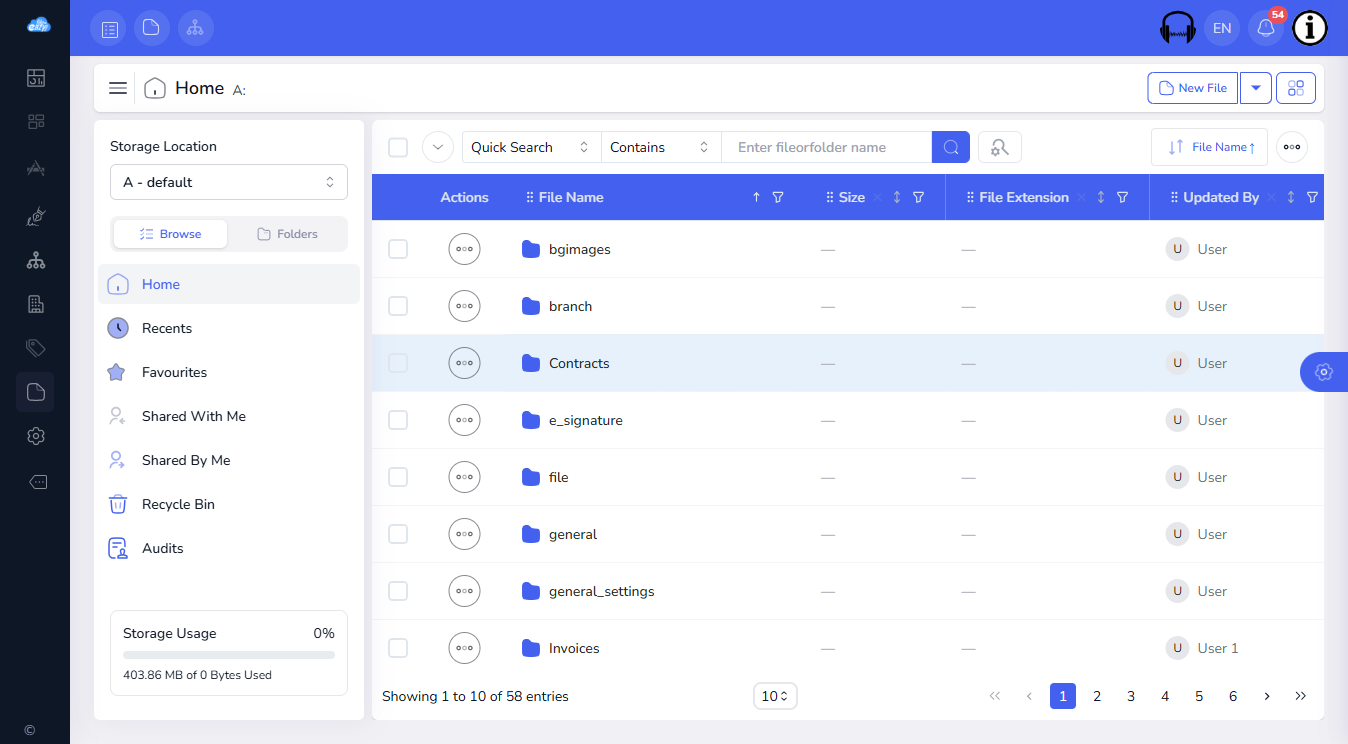Open Recycle Bin in the side menu

[229, 504]
